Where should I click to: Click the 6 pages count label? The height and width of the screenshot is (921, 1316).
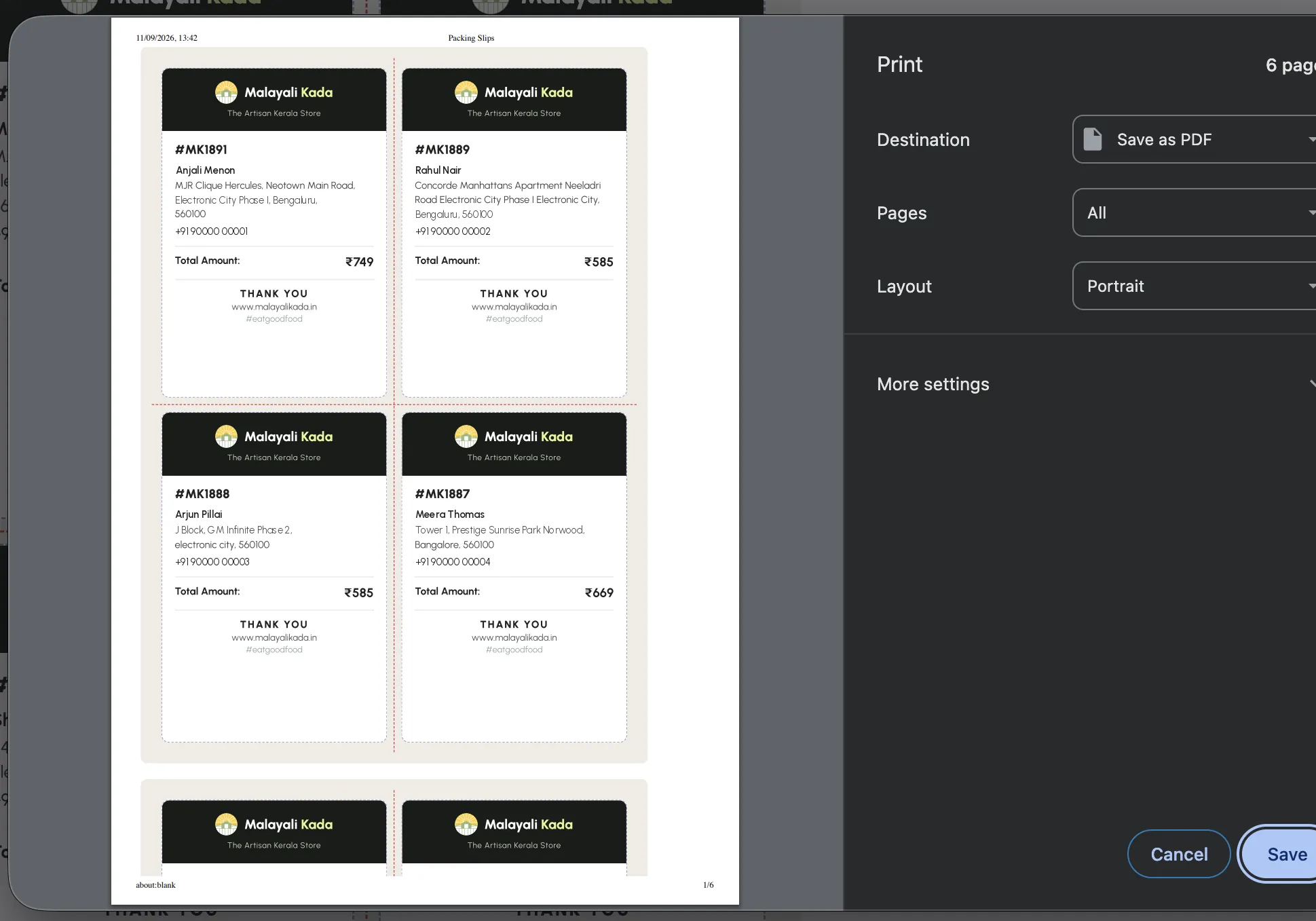coord(1290,65)
